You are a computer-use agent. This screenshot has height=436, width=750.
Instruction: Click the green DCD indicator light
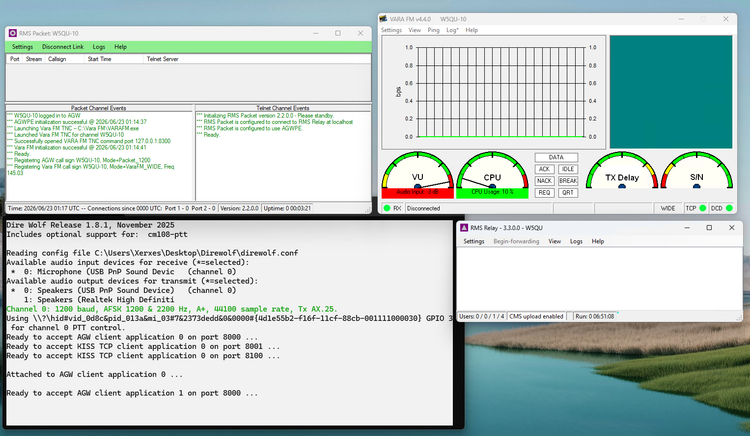pos(729,208)
